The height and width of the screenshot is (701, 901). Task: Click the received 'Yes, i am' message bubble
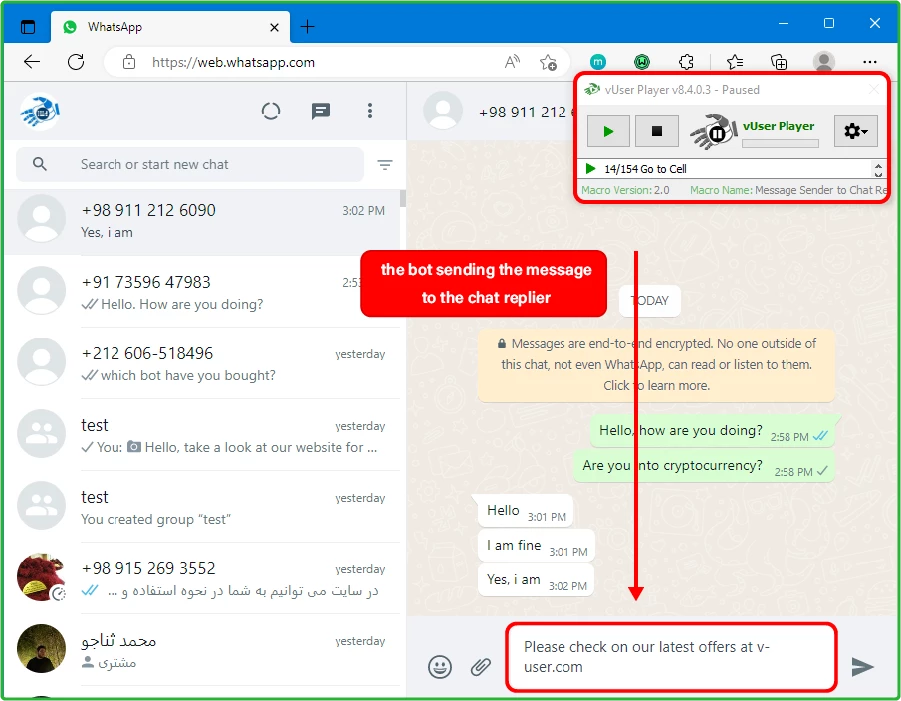point(536,580)
